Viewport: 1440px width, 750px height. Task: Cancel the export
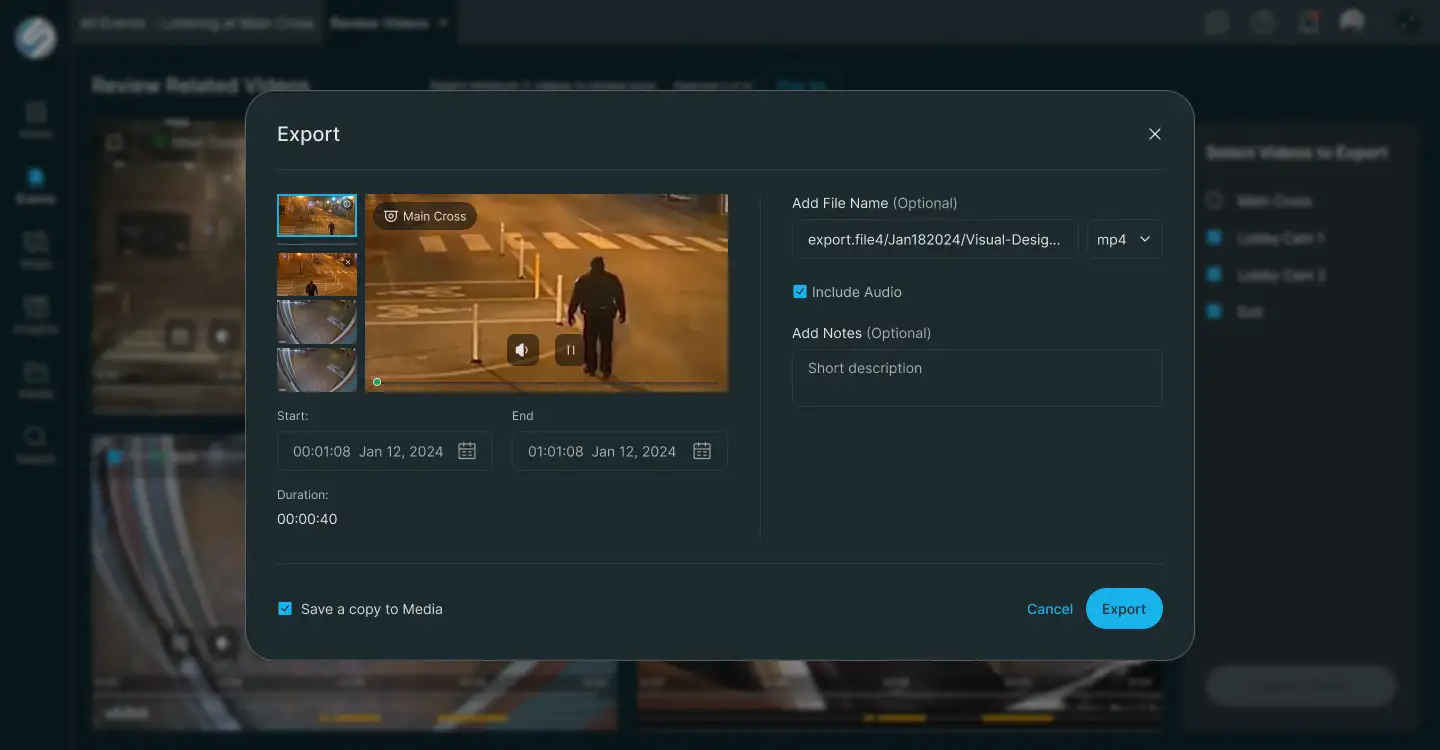(1050, 609)
